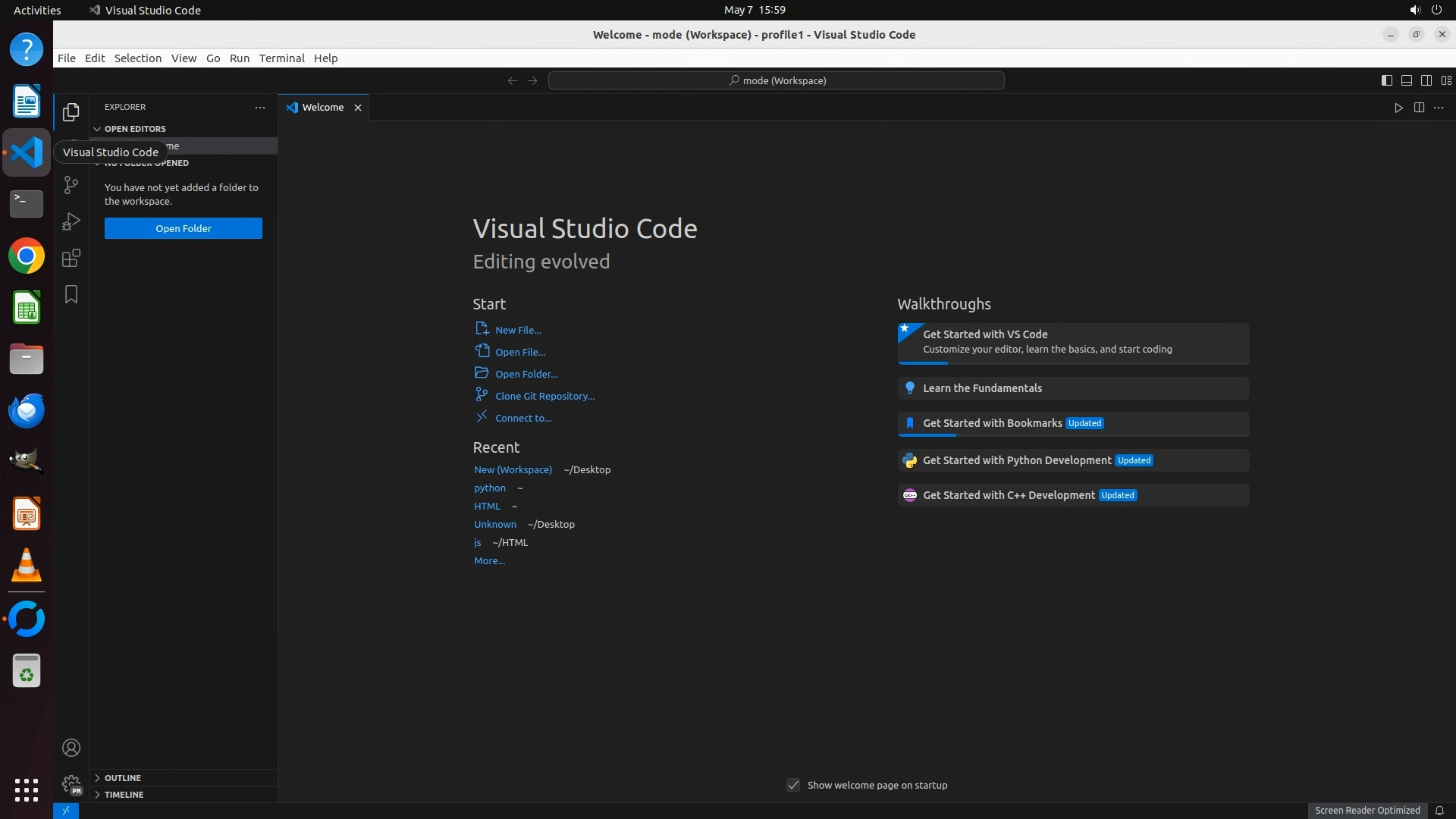Click the remote window status bar icon

click(66, 810)
